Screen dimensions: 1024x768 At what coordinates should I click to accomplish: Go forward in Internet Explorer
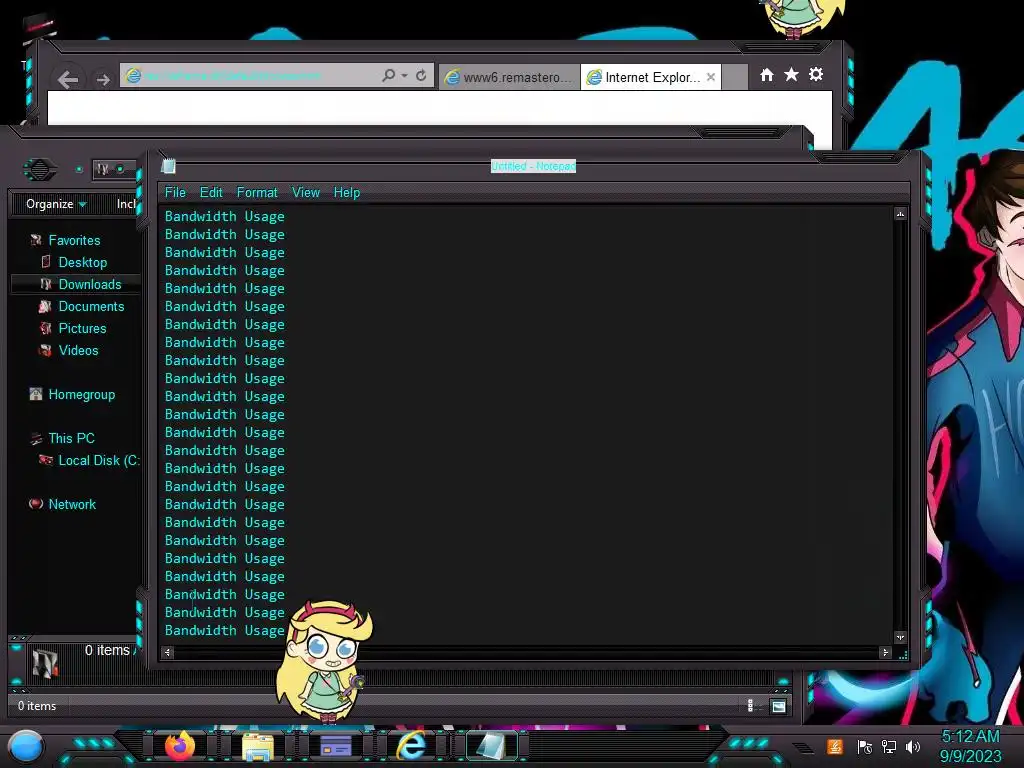(x=103, y=80)
